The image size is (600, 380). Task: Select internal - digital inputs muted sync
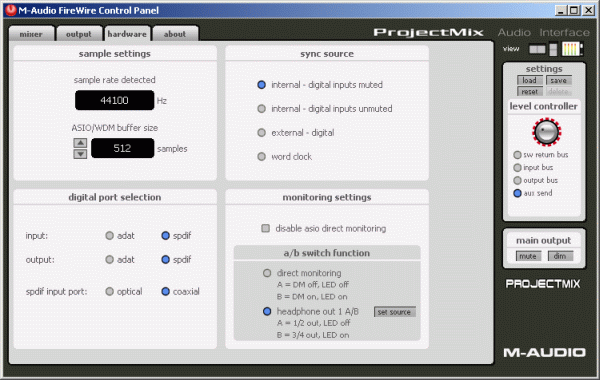click(x=261, y=85)
